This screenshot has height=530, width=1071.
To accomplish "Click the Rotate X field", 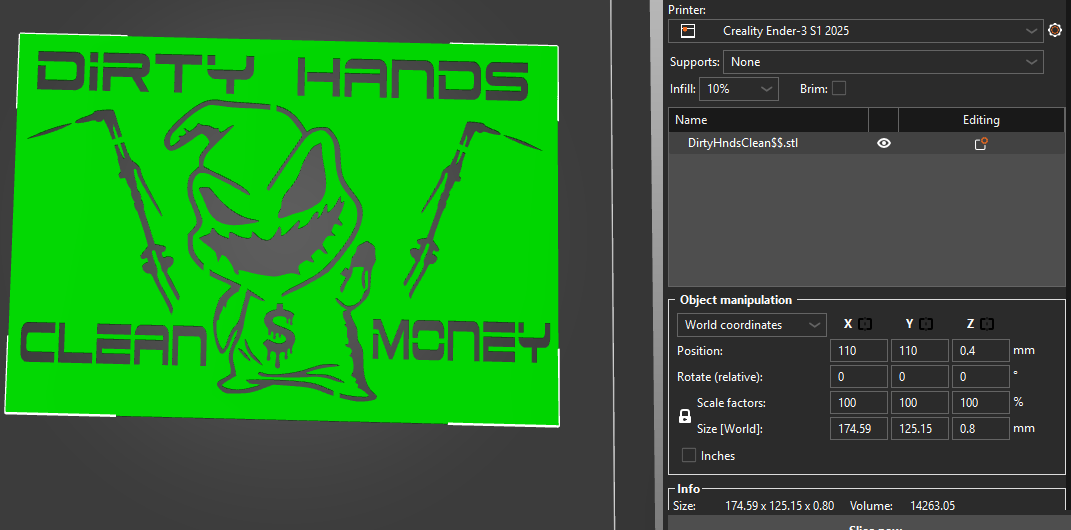I will tap(859, 376).
